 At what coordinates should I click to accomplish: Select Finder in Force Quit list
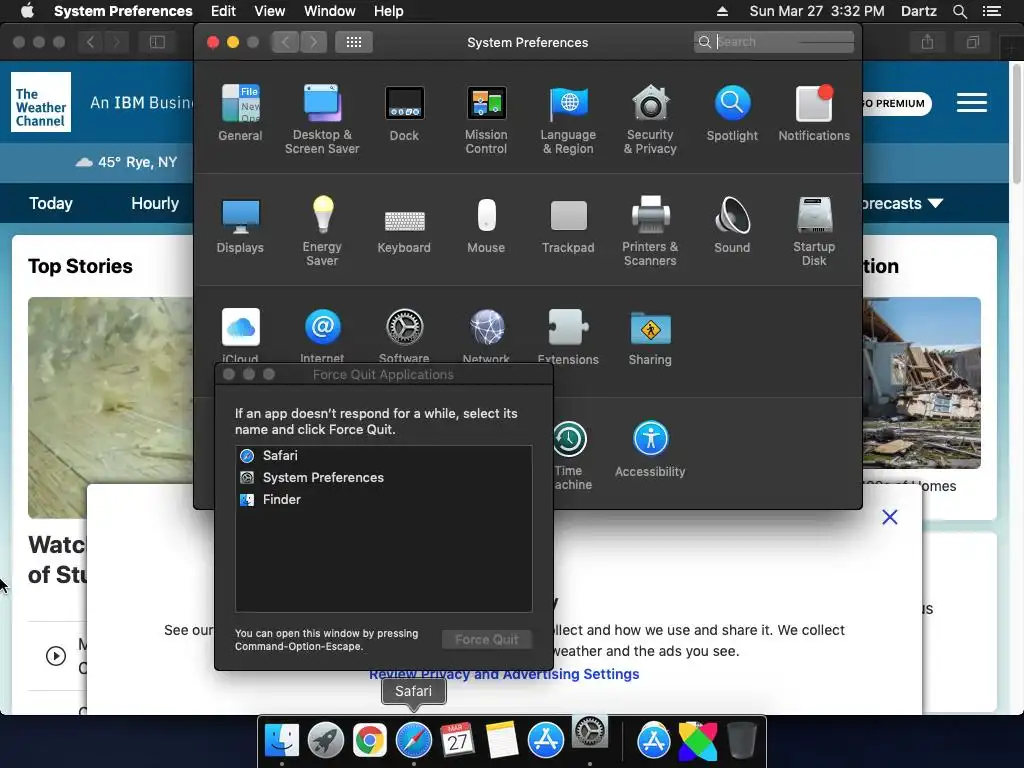click(x=383, y=500)
